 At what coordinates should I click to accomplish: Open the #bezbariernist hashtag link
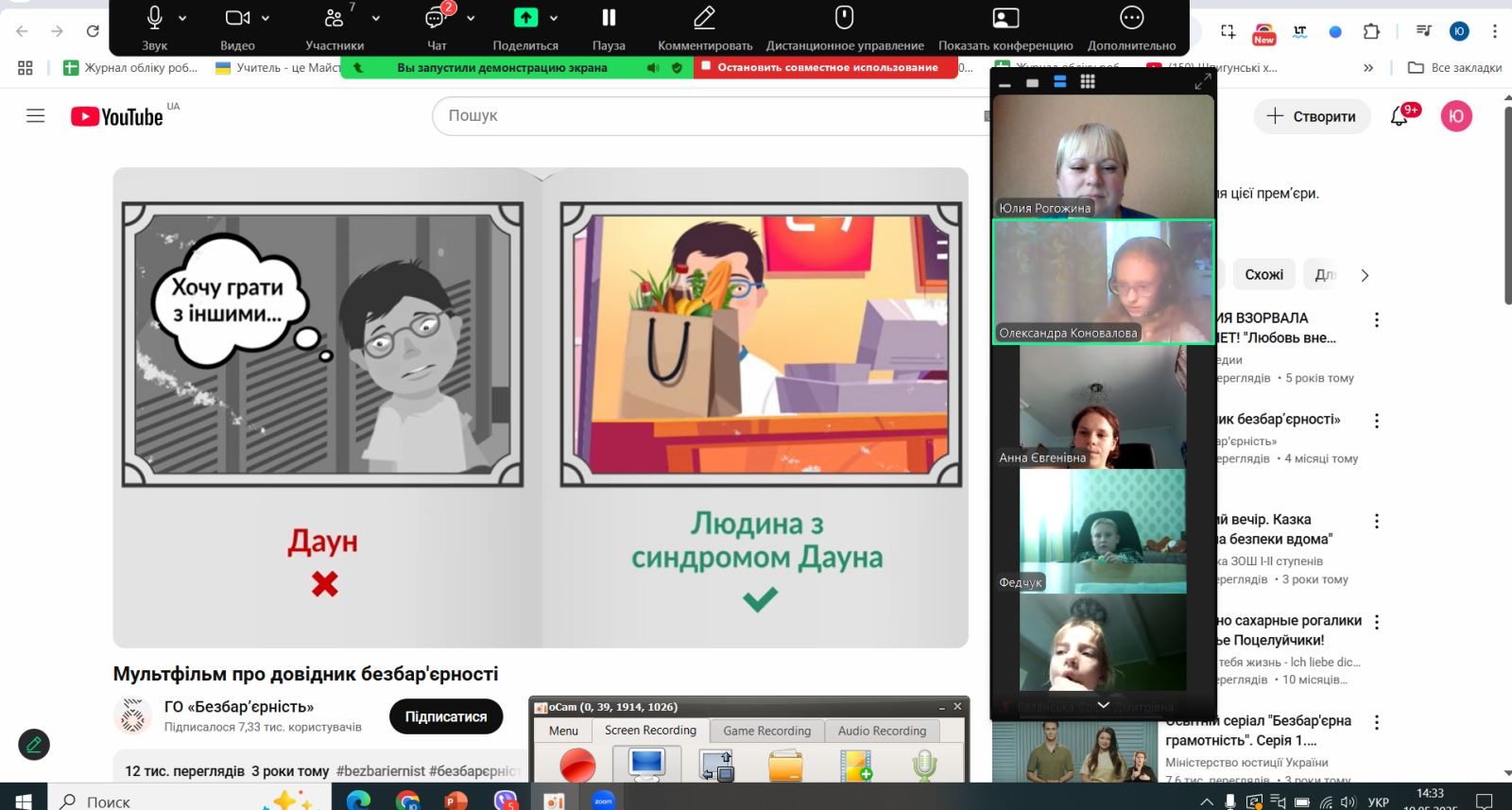click(381, 771)
